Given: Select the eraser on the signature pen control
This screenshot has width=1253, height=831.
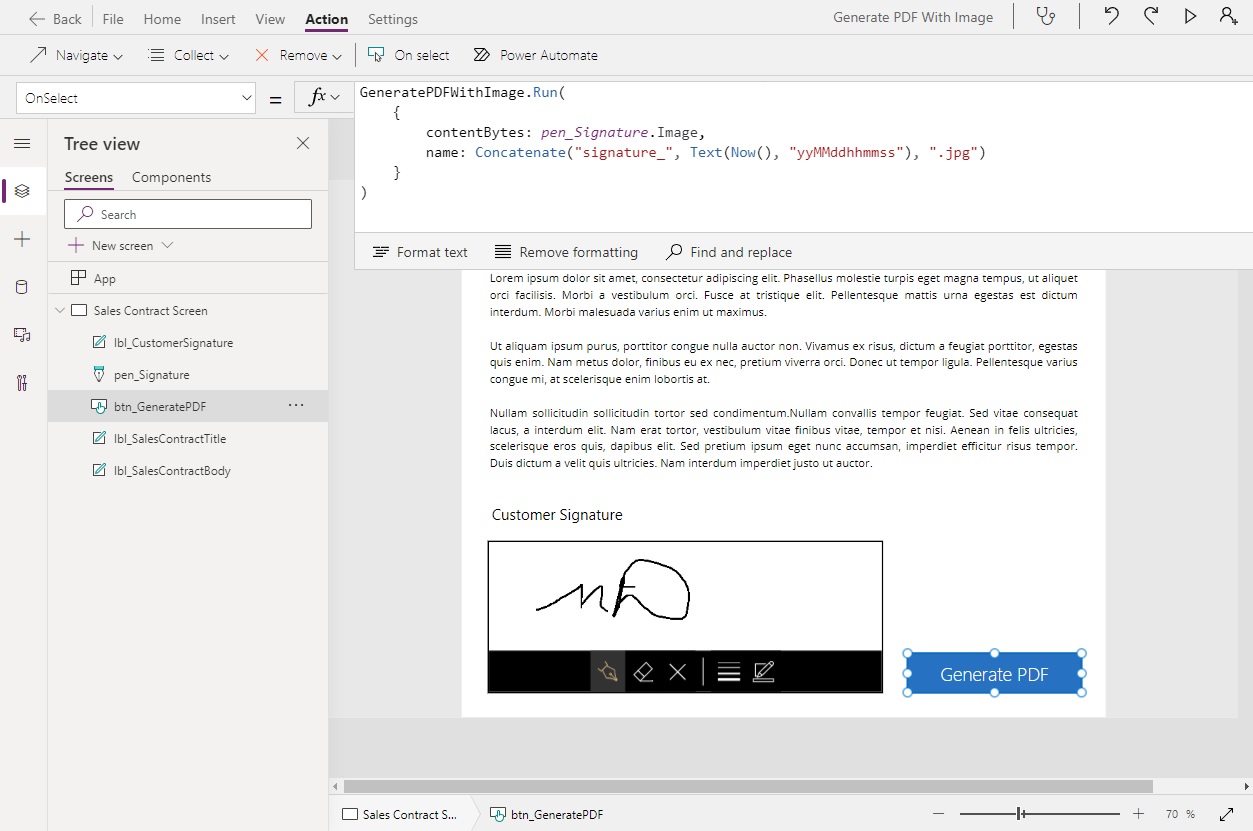Looking at the screenshot, I should pos(643,671).
